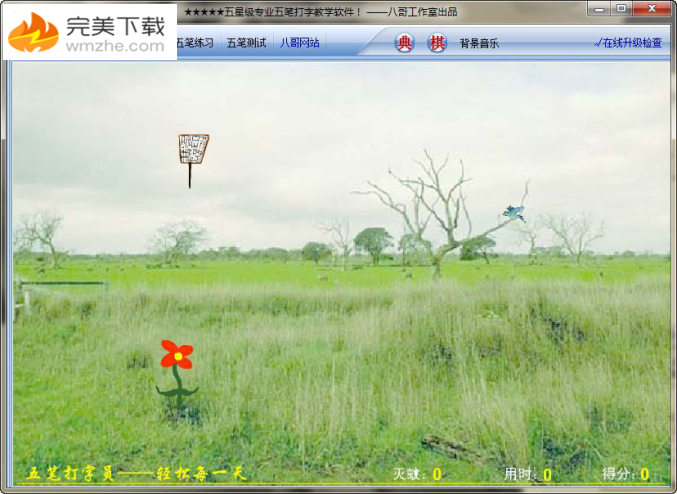Viewport: 677px width, 494px height.
Task: Close the typing software window
Action: [652, 9]
